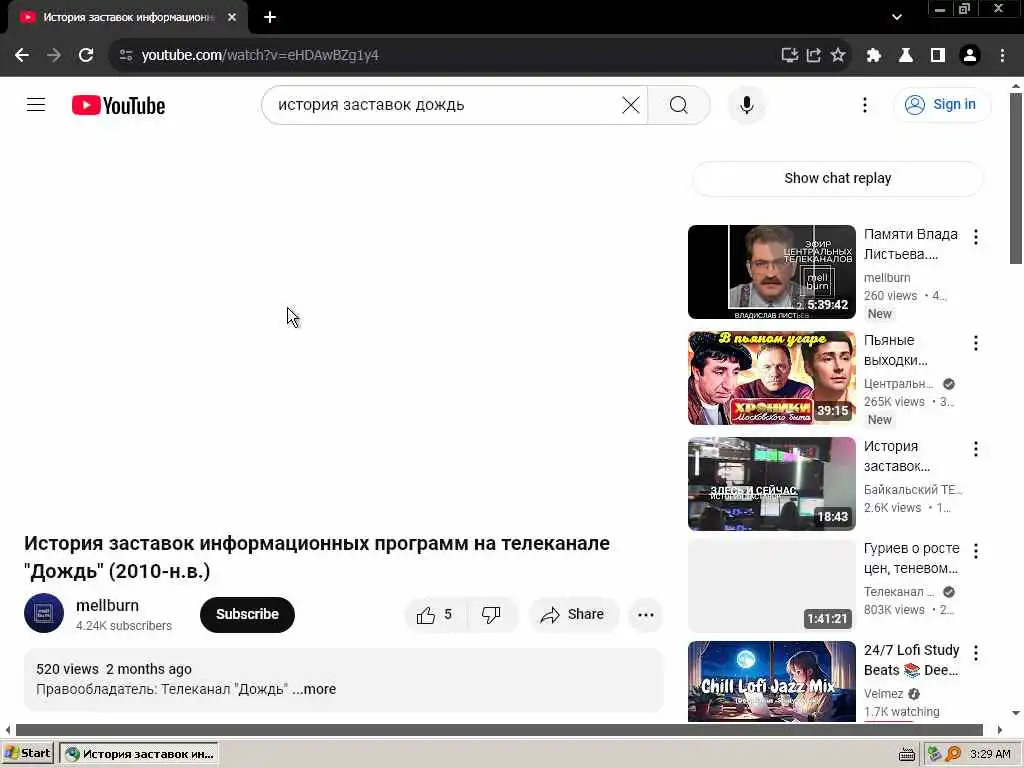Select the История заставок taskbar button
Screen dimensions: 1024x768
[139, 754]
